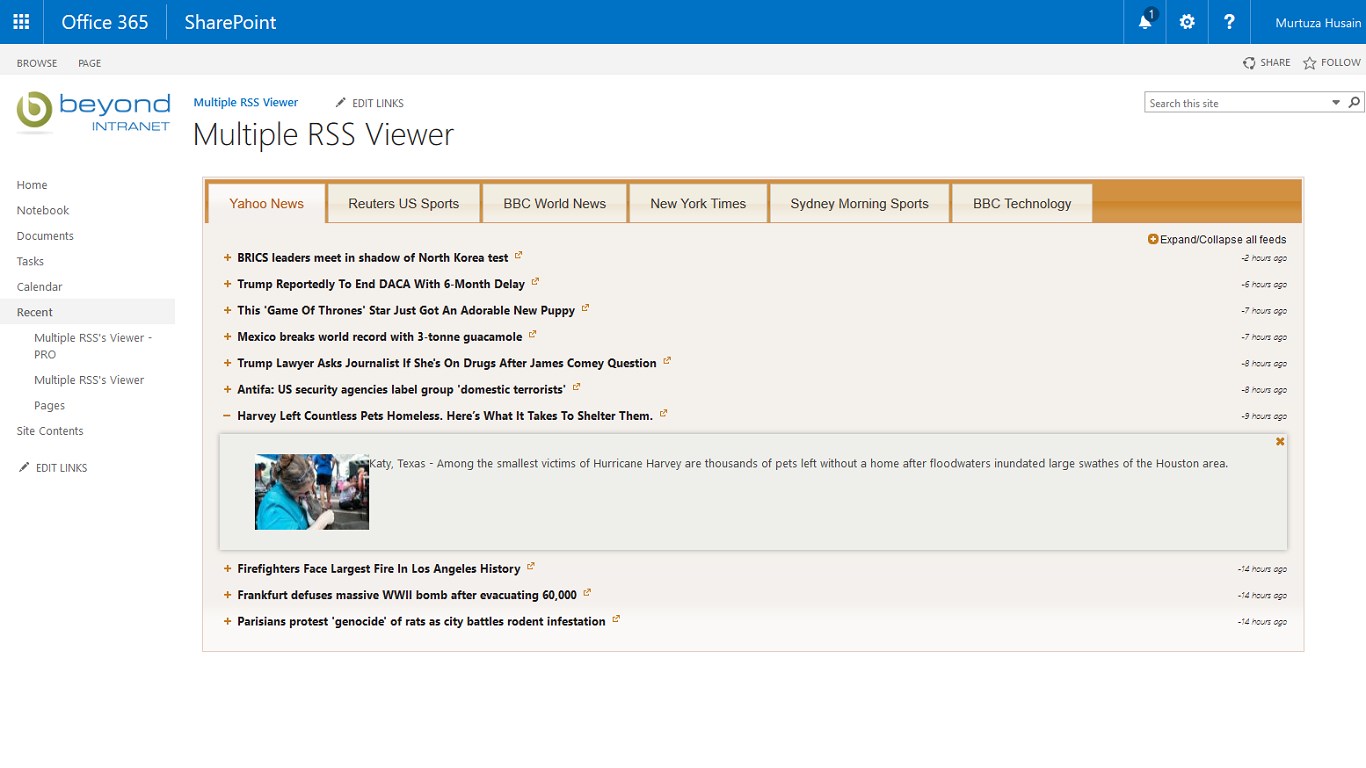Screen dimensions: 1366x768
Task: Open the BRICS leaders North Korea headline
Action: [x=373, y=258]
